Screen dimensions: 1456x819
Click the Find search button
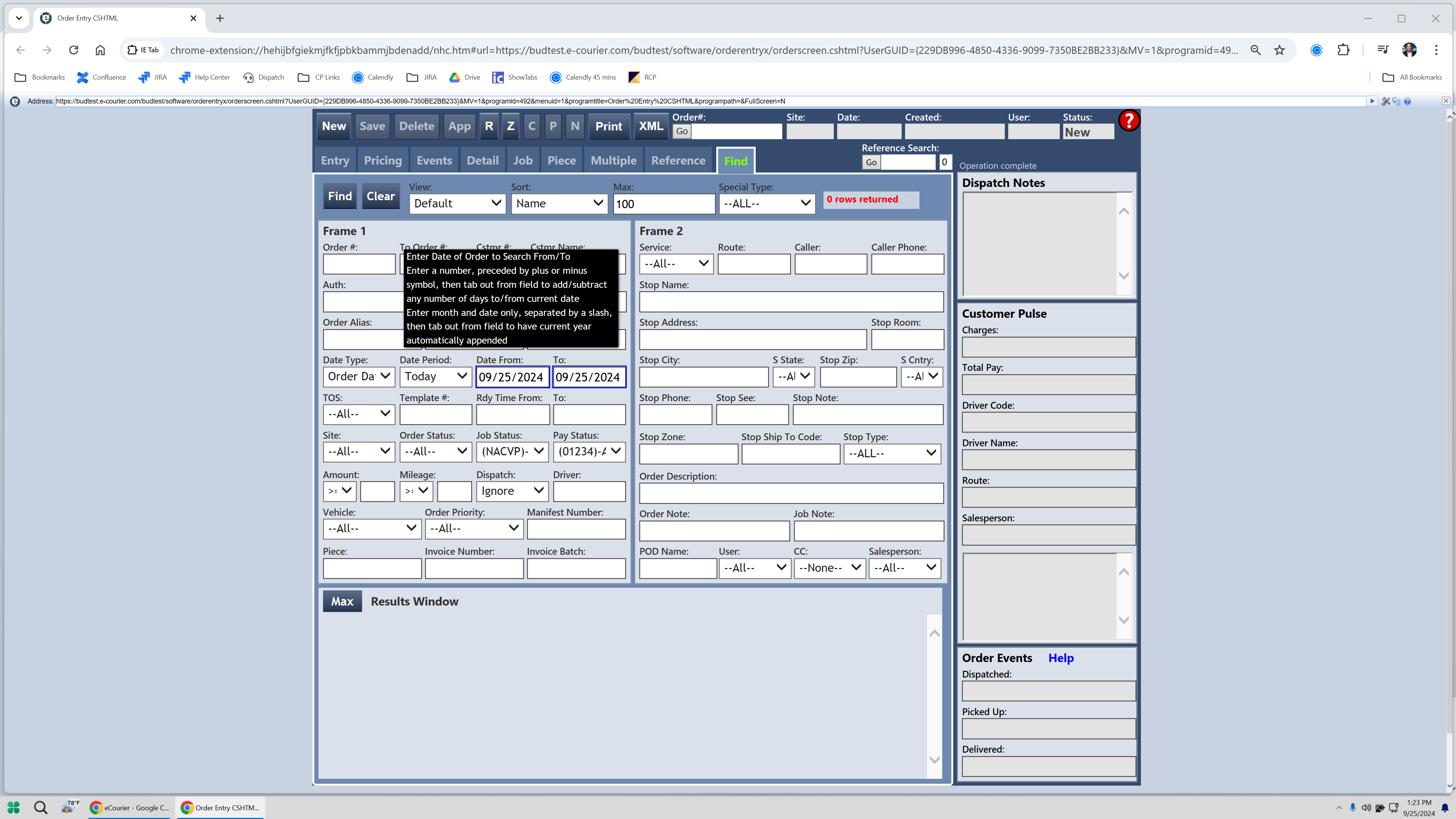point(340,196)
